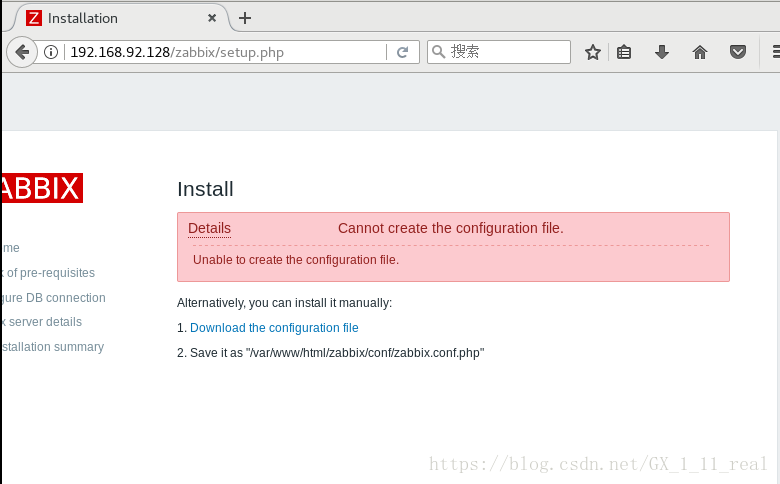Select Check of pre-requisites step
The width and height of the screenshot is (780, 484).
(48, 273)
